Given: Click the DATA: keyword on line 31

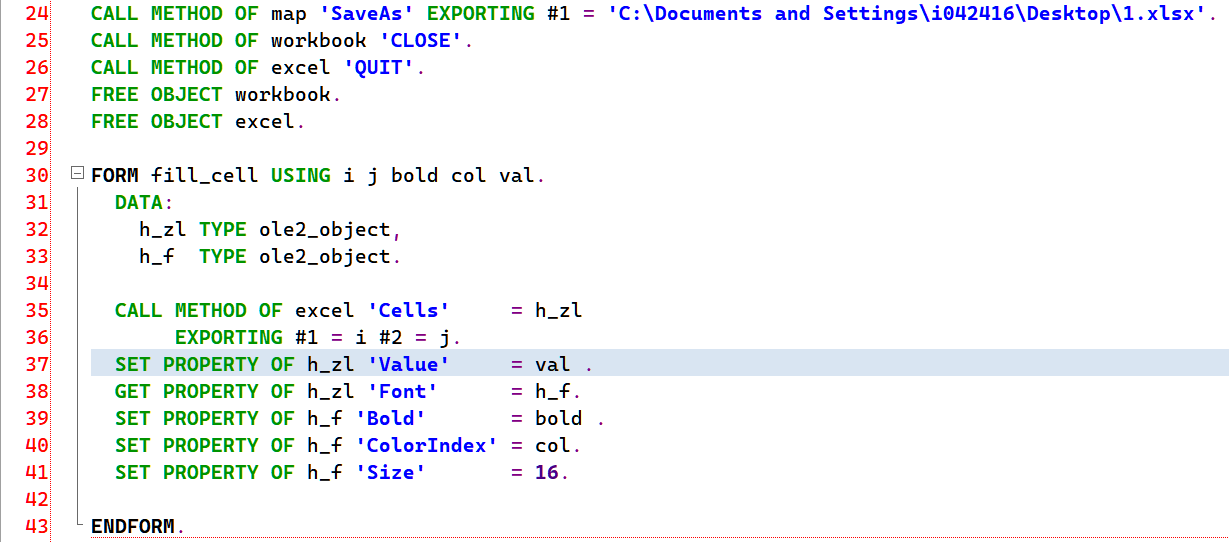Looking at the screenshot, I should [x=145, y=203].
